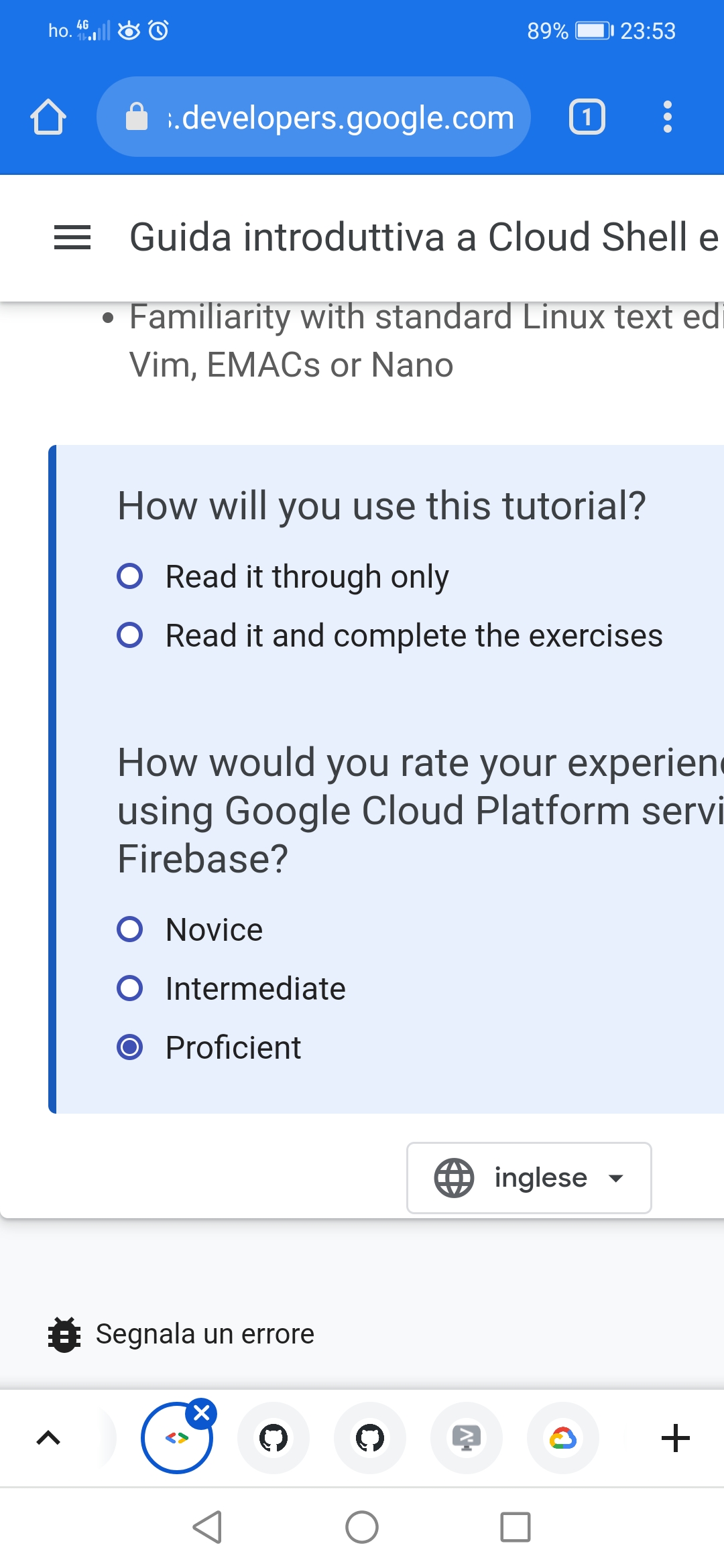The image size is (724, 1568).
Task: Choose "Read it and complete the exercises"
Action: click(130, 635)
